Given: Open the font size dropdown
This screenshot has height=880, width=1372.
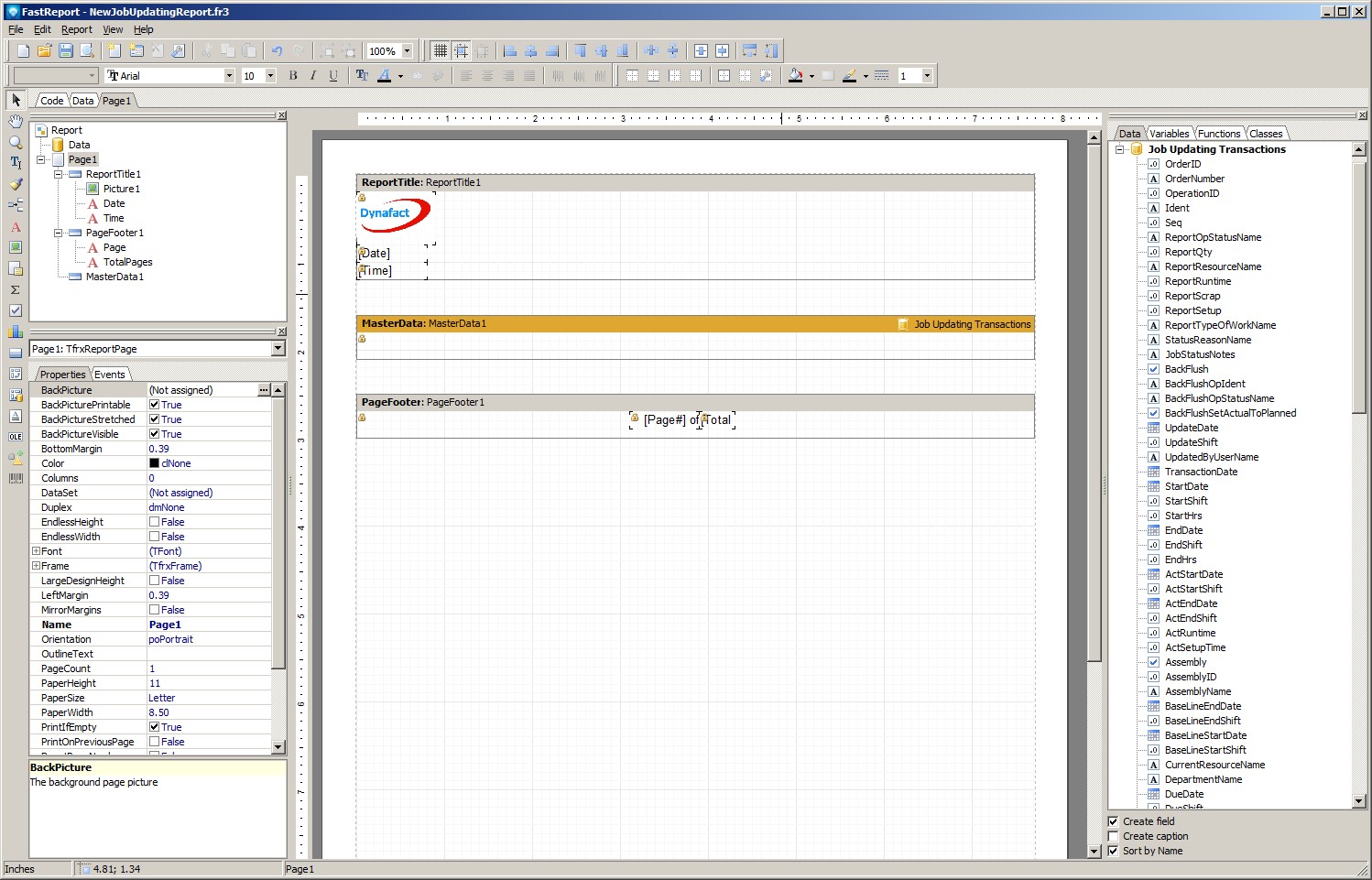Looking at the screenshot, I should 270,76.
